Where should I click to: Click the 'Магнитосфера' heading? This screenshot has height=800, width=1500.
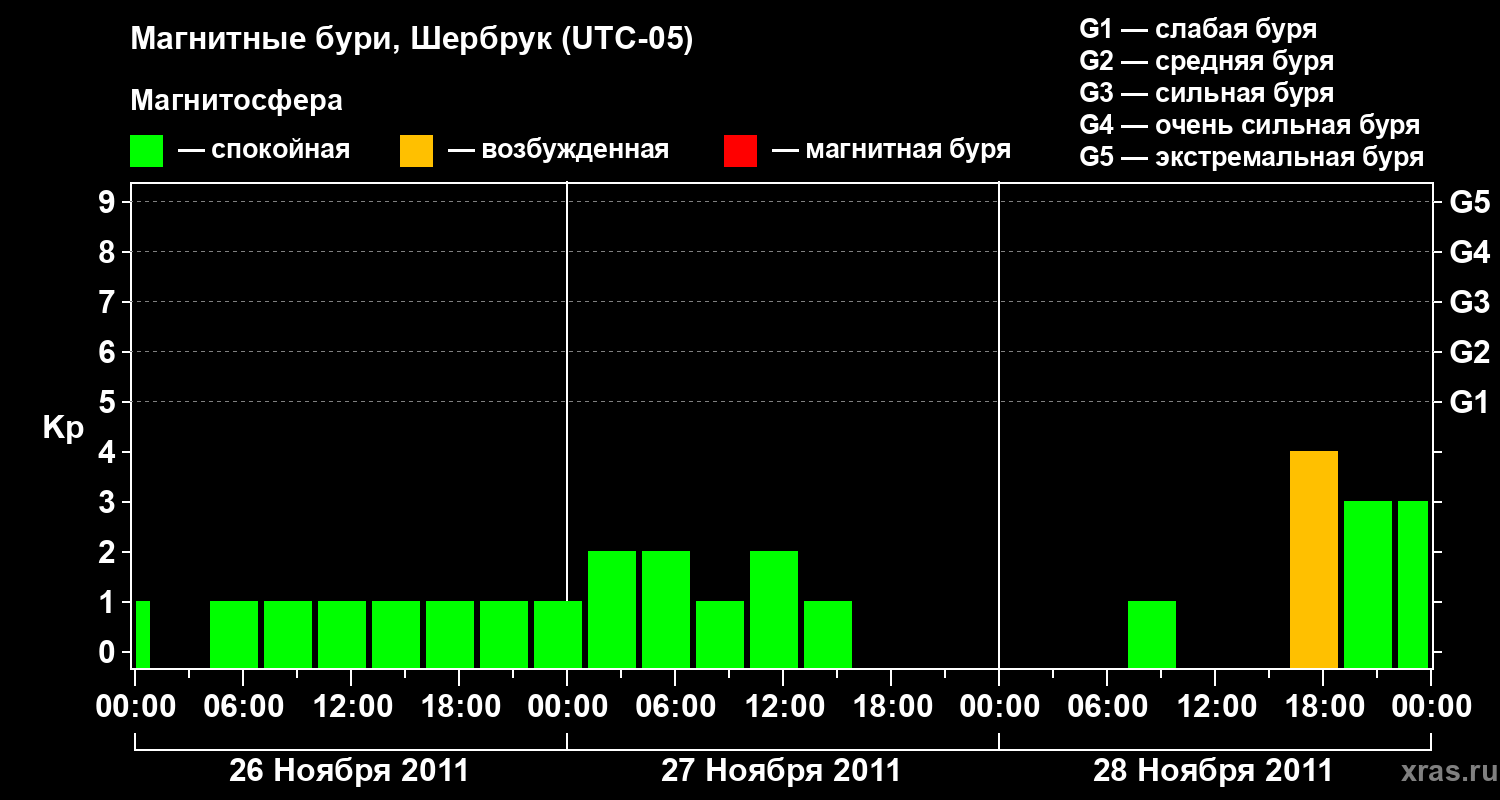(x=237, y=101)
